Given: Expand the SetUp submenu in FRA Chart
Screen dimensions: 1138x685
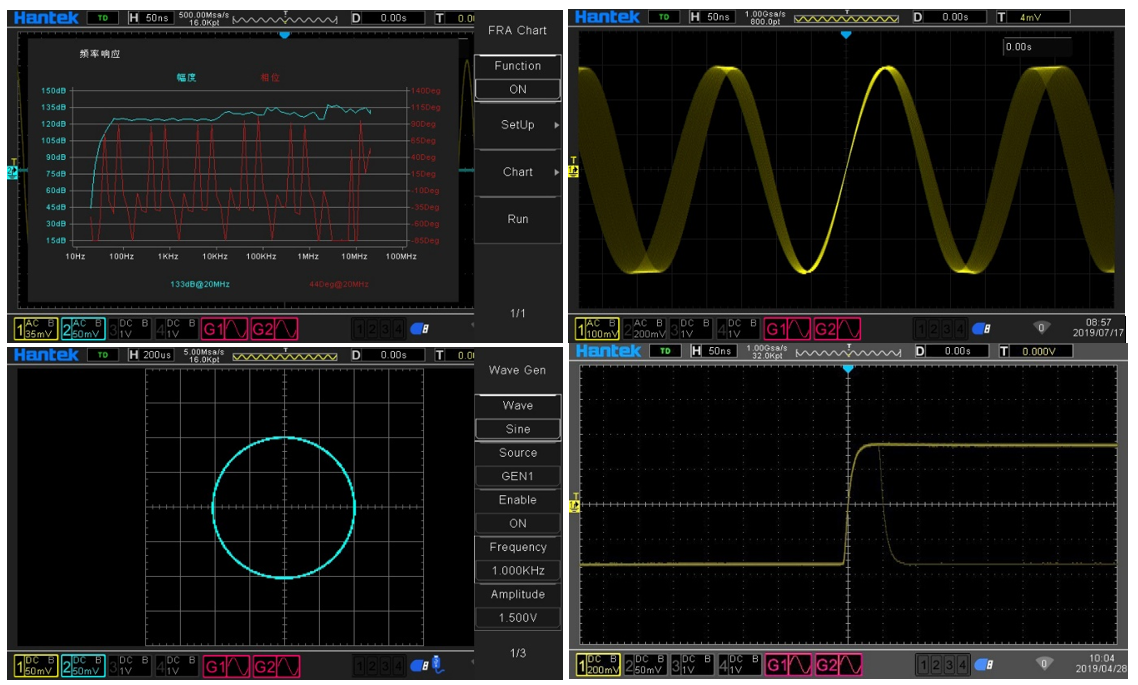Looking at the screenshot, I should point(517,125).
